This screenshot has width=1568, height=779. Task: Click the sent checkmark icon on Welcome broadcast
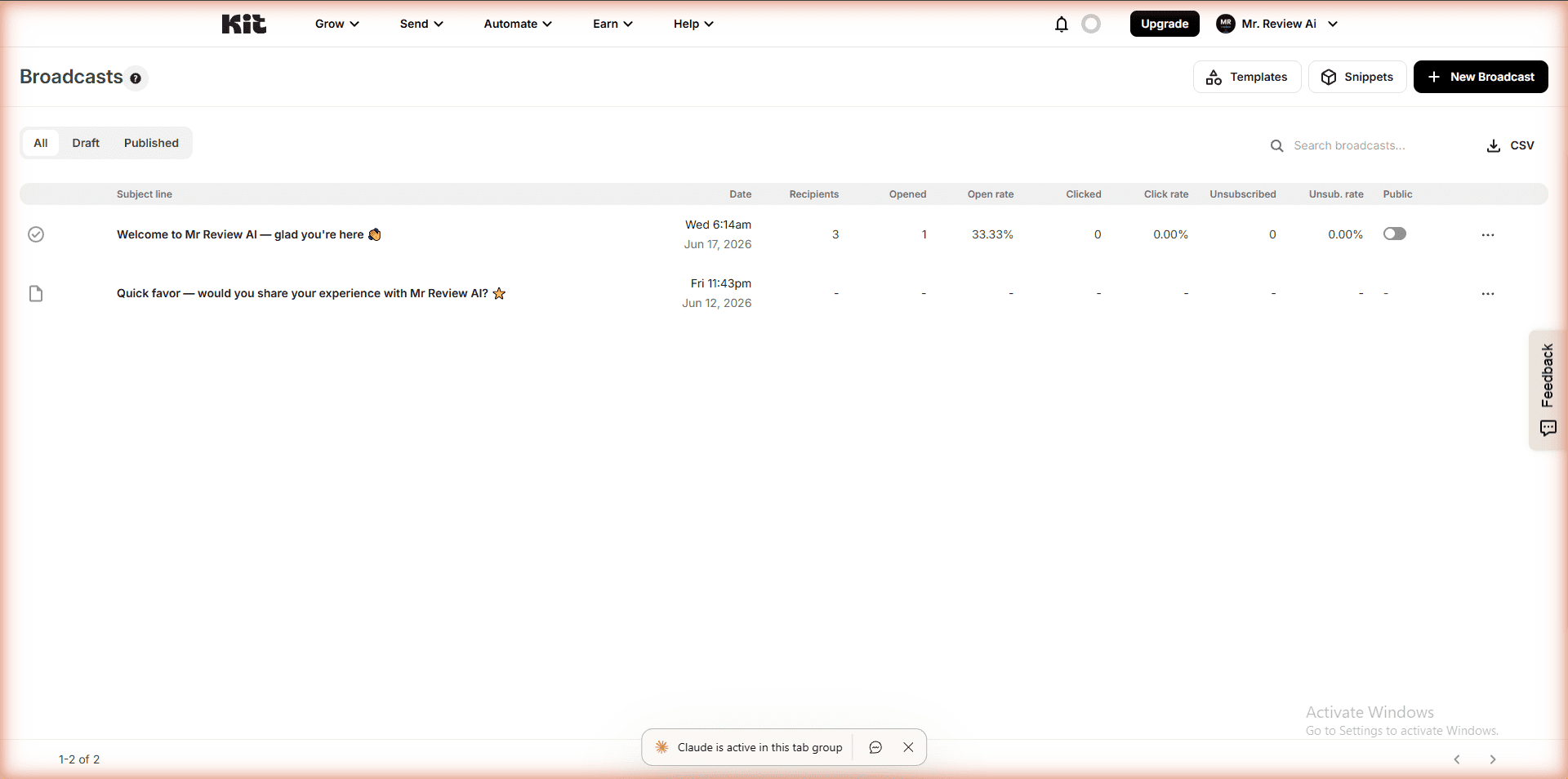coord(36,234)
